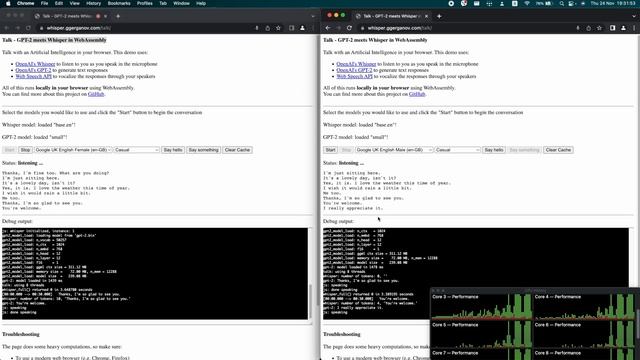Click Clear Cache in the left window
Screen dimensions: 640x360
coord(237,150)
